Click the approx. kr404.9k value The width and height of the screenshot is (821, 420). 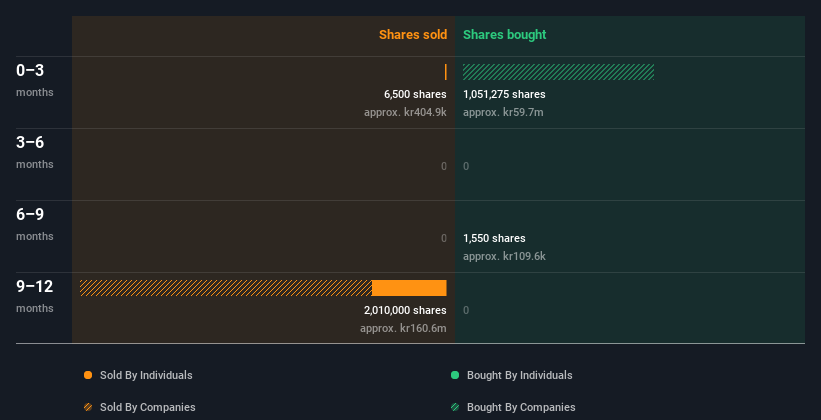pos(405,112)
